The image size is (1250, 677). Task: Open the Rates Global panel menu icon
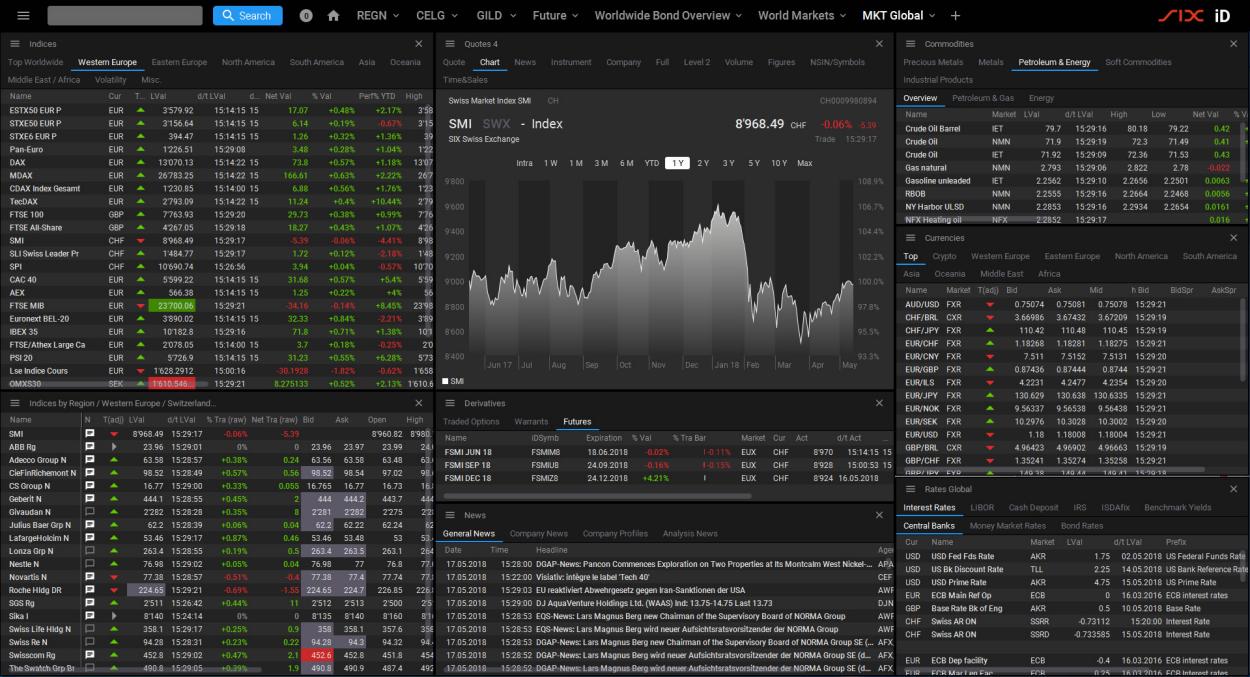point(911,489)
